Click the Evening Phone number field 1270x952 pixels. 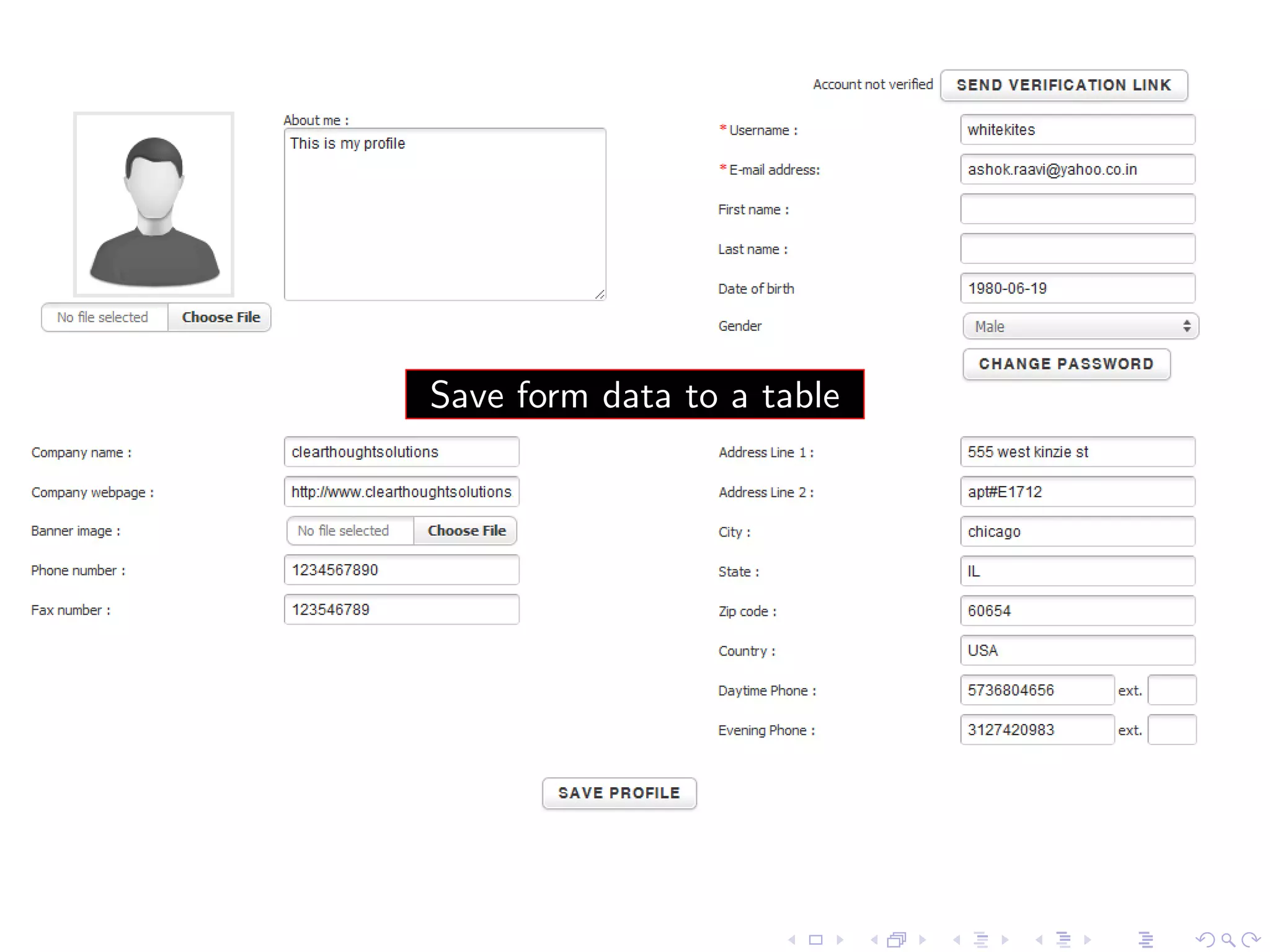pyautogui.click(x=1037, y=729)
